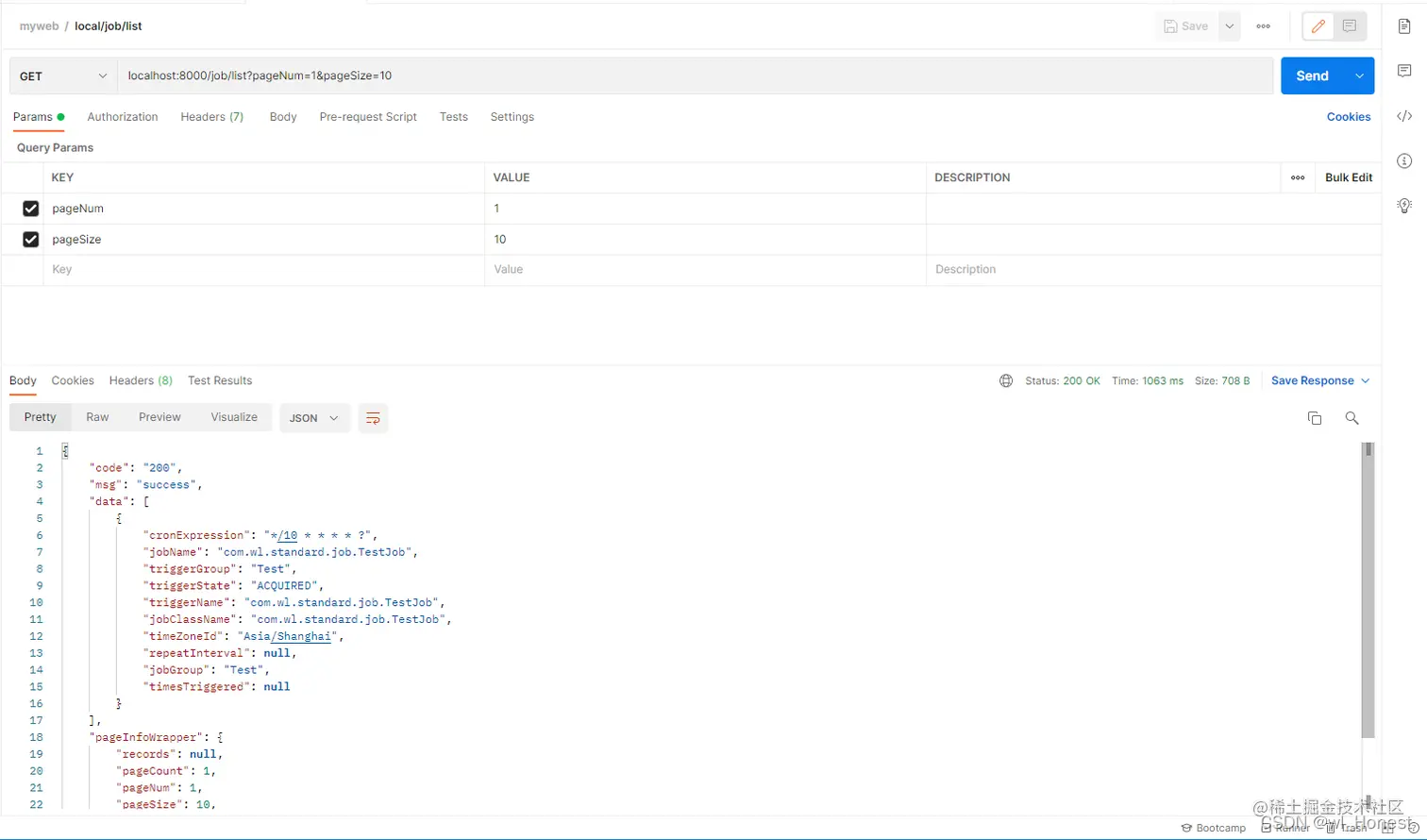This screenshot has width=1427, height=840.
Task: Click the pageNum key cell
Action: (x=264, y=209)
